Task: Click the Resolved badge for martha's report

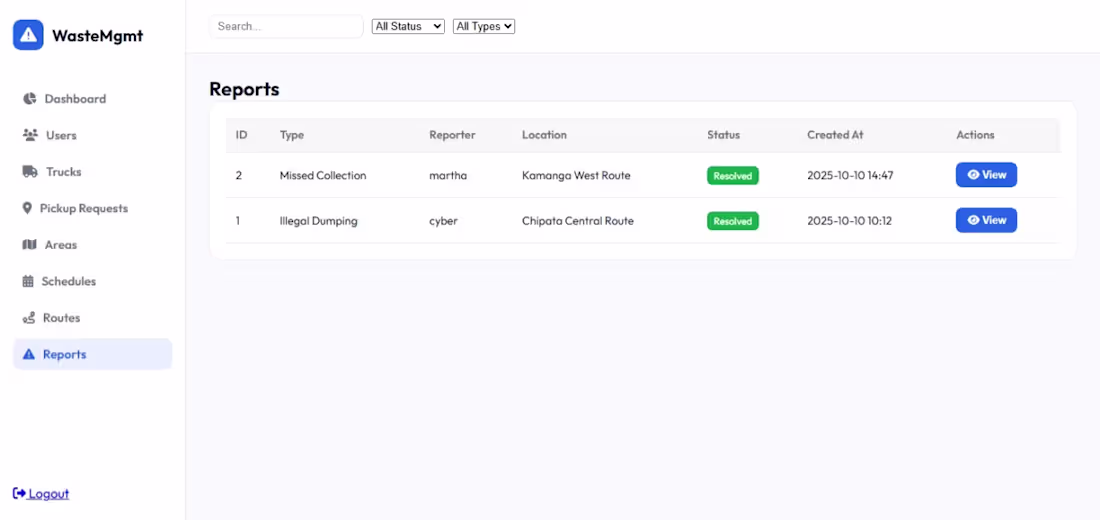Action: (x=732, y=175)
